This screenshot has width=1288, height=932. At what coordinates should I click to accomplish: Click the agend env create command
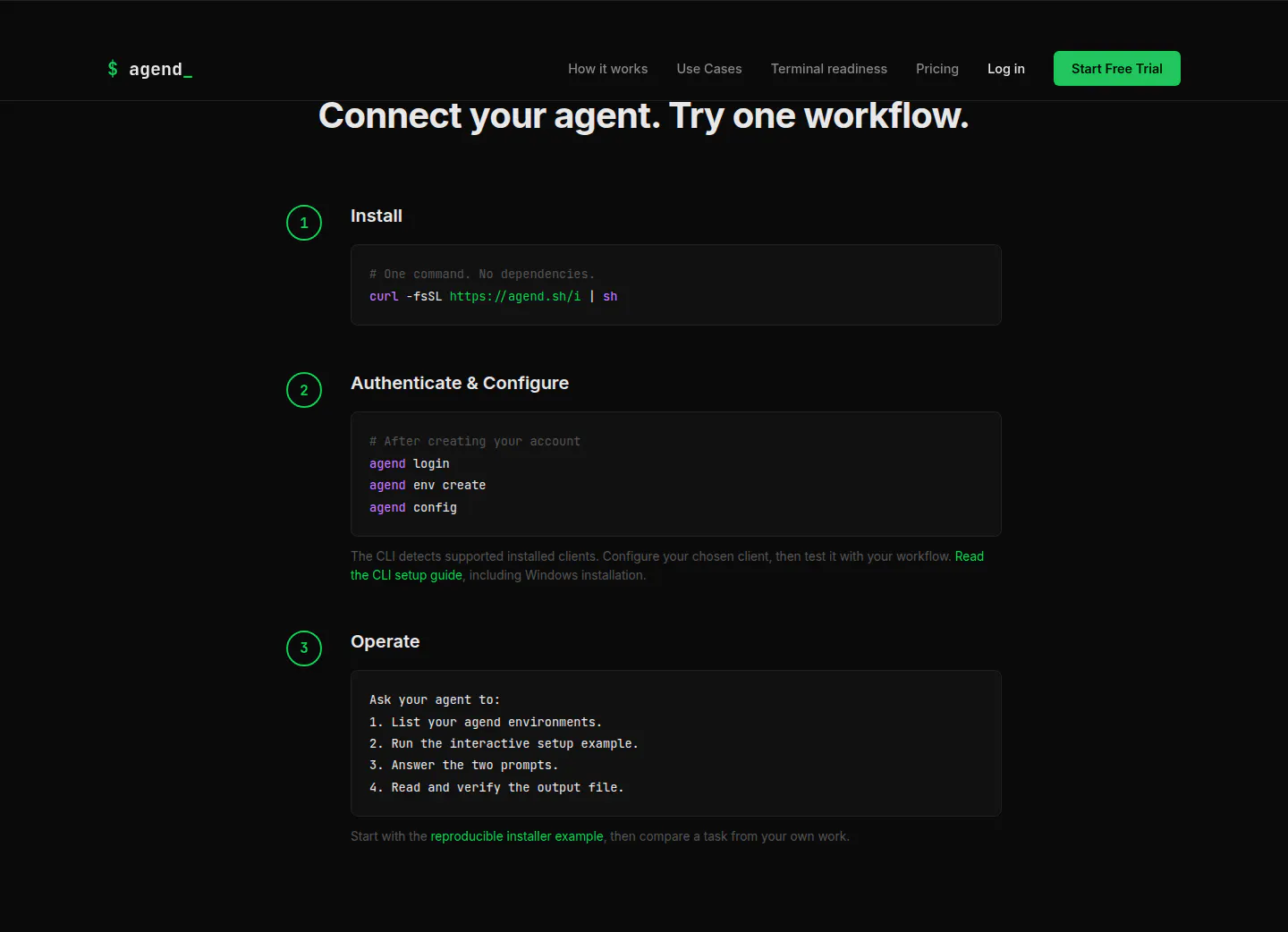tap(428, 485)
